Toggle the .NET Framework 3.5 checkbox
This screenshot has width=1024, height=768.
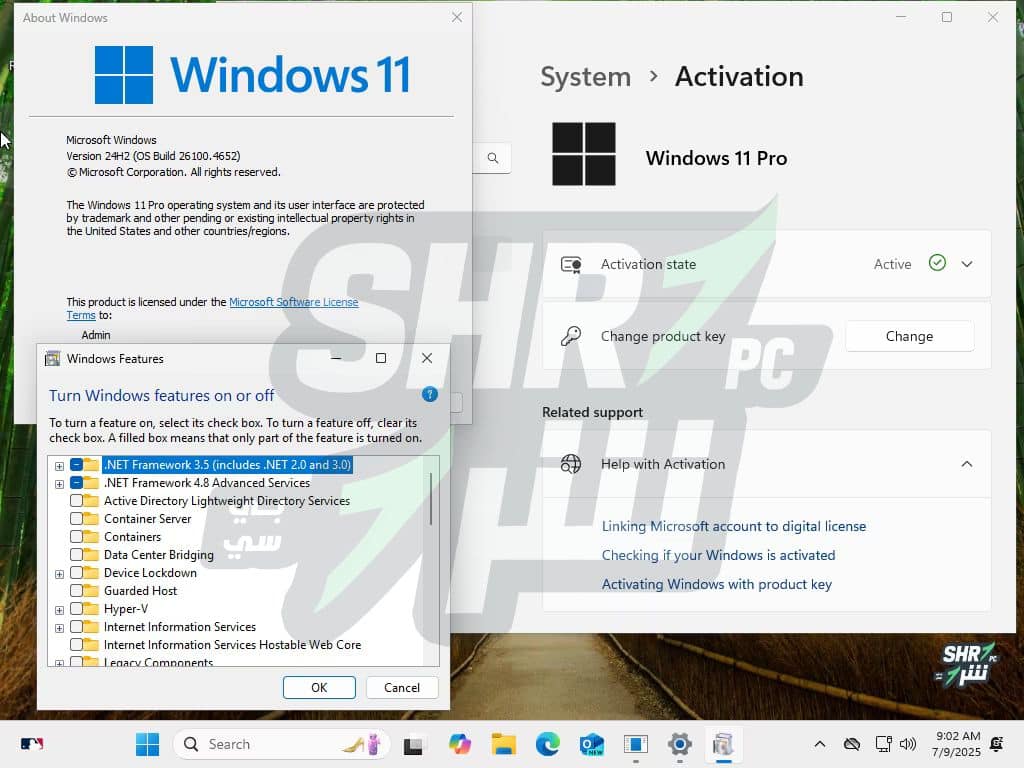click(x=76, y=465)
